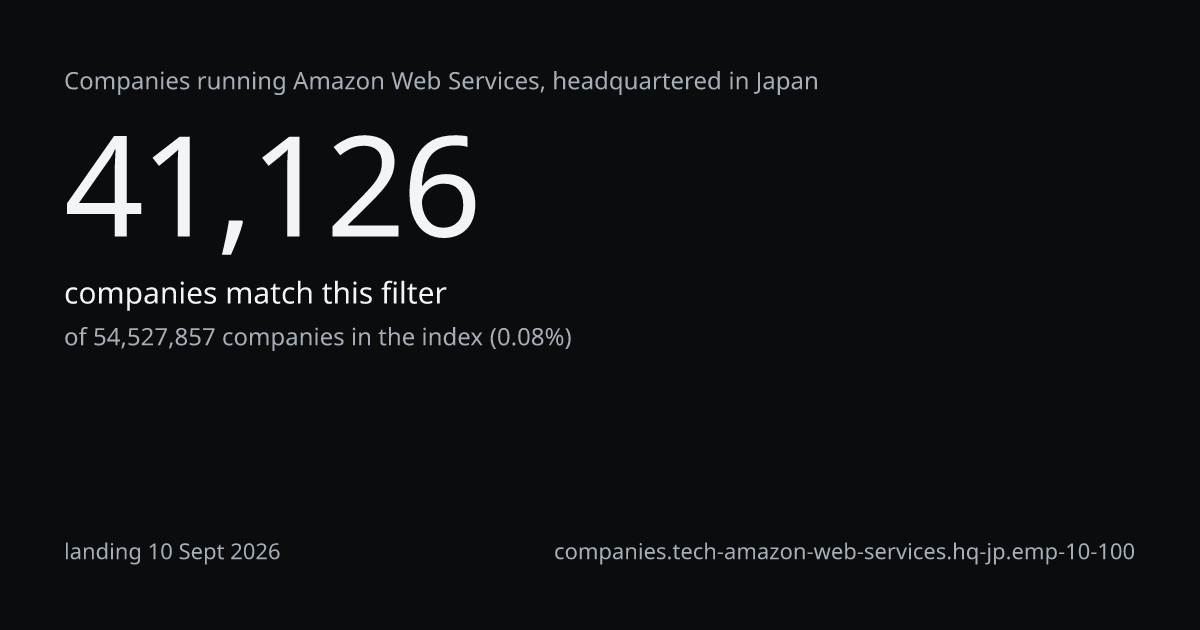Click the large 41,126 company count
1200x630 pixels.
271,190
